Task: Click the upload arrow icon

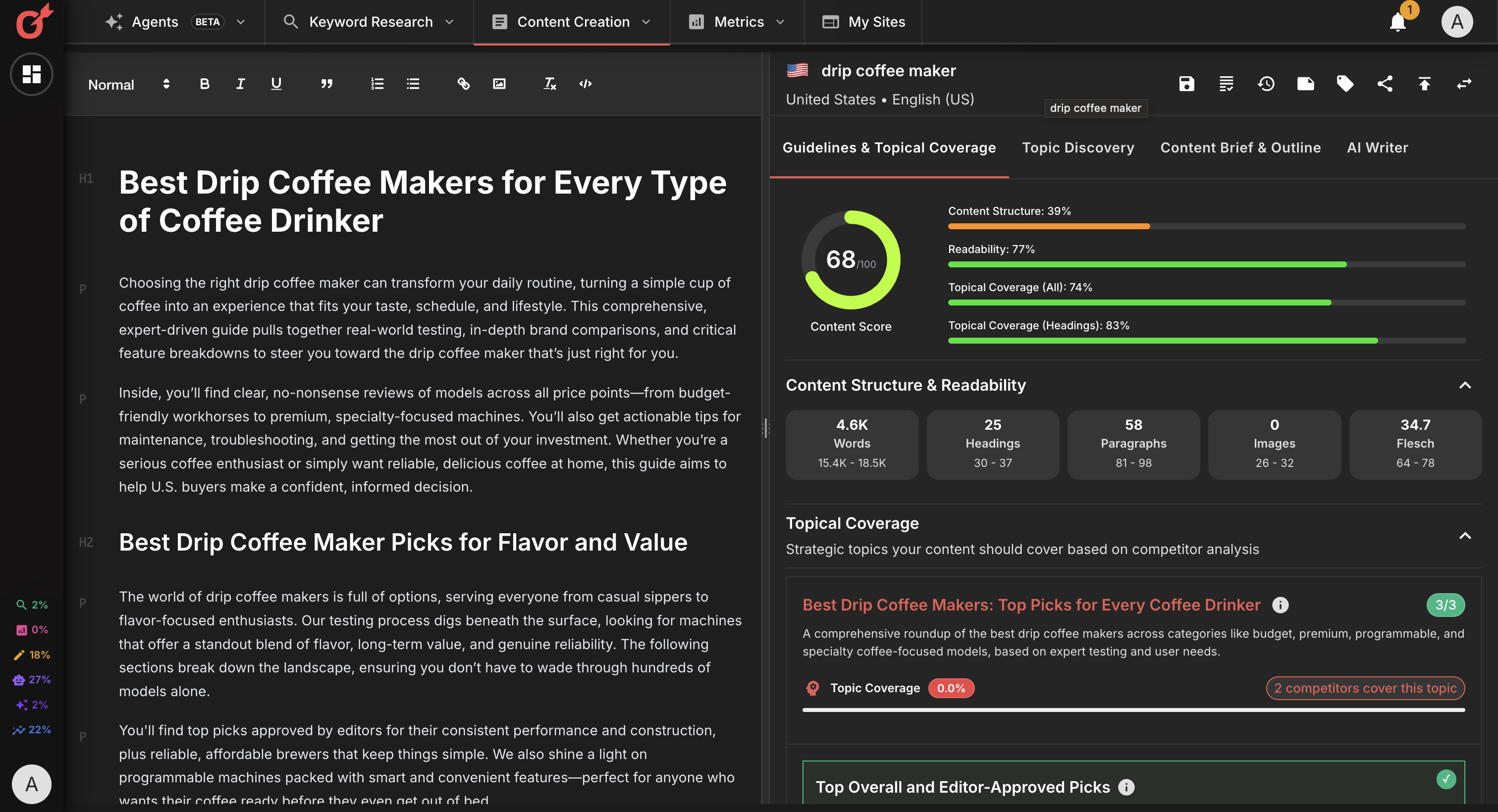Action: (x=1424, y=84)
